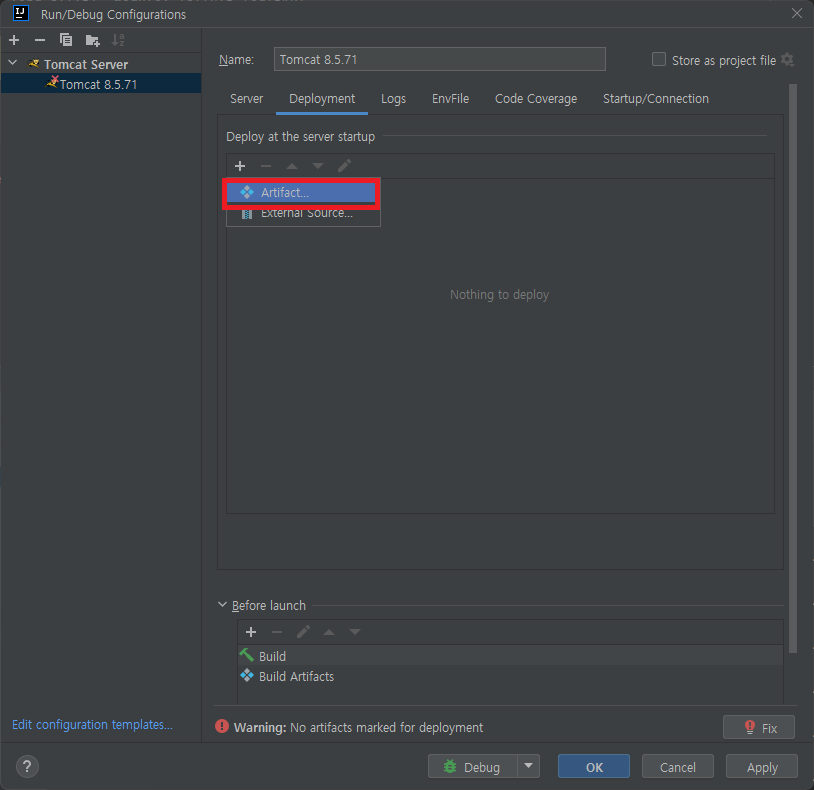Collapse the Before launch section
This screenshot has width=814, height=790.
(x=222, y=605)
